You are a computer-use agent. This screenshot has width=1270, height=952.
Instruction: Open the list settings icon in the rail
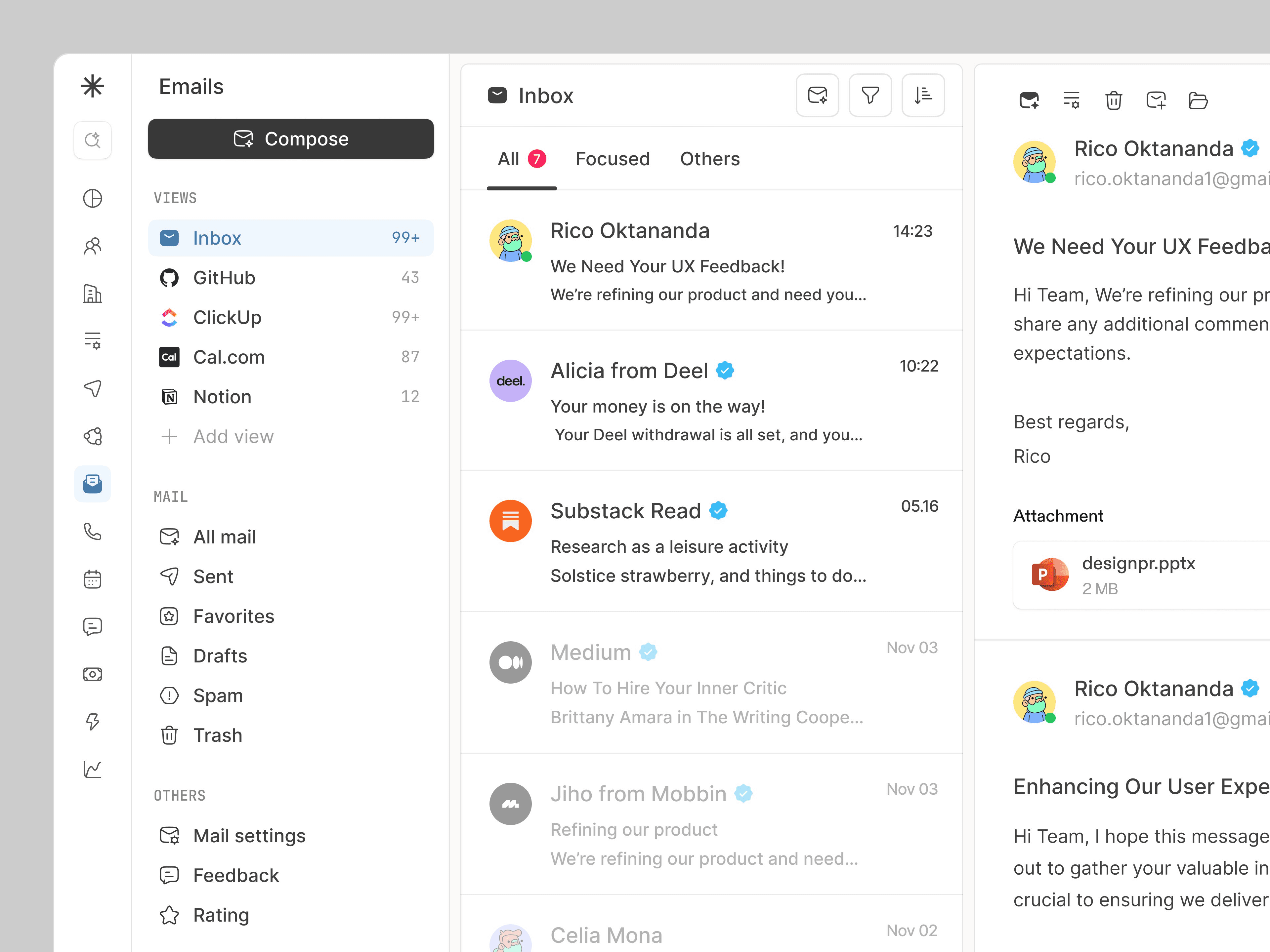point(92,341)
